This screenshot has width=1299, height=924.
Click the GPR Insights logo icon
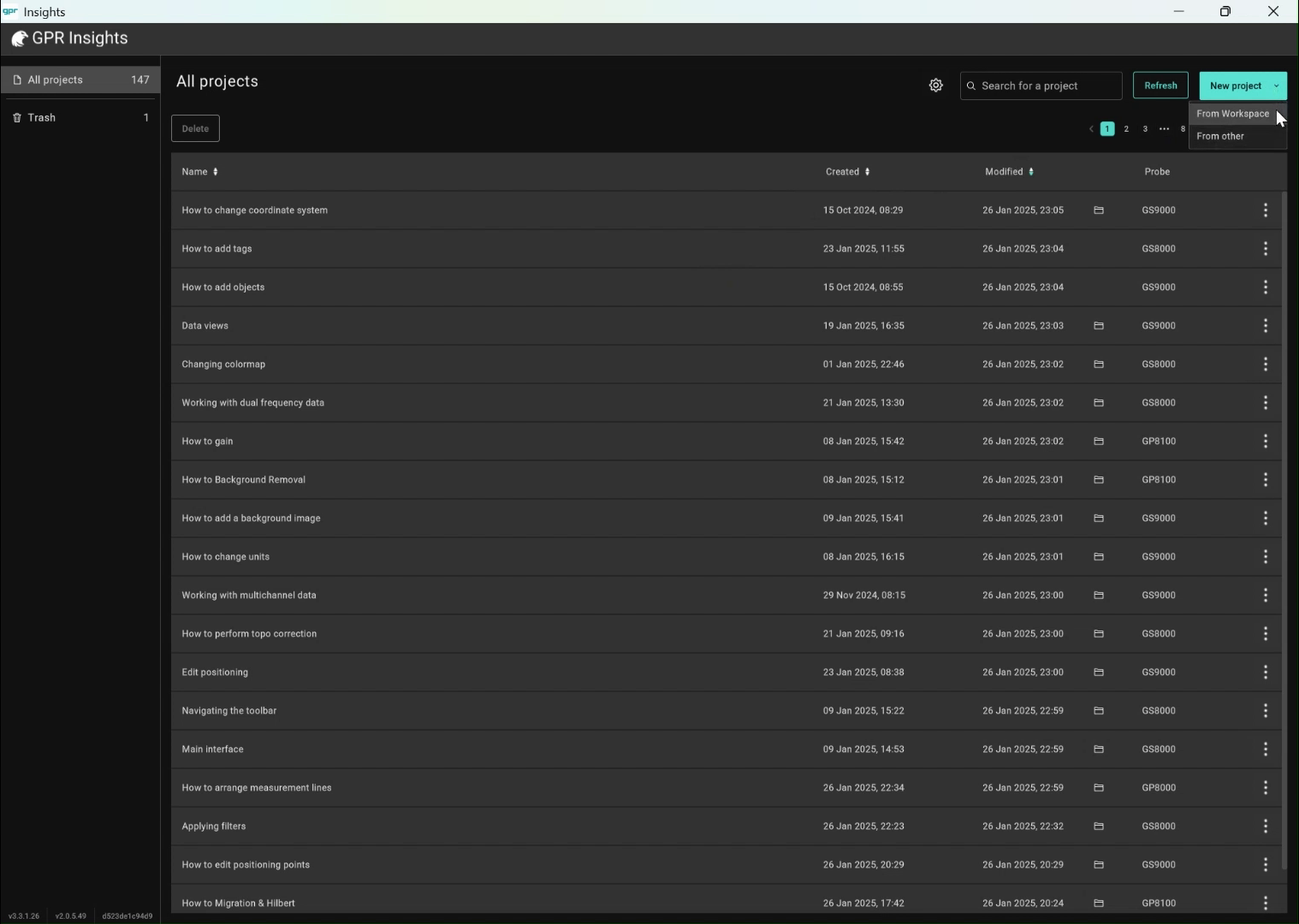19,38
